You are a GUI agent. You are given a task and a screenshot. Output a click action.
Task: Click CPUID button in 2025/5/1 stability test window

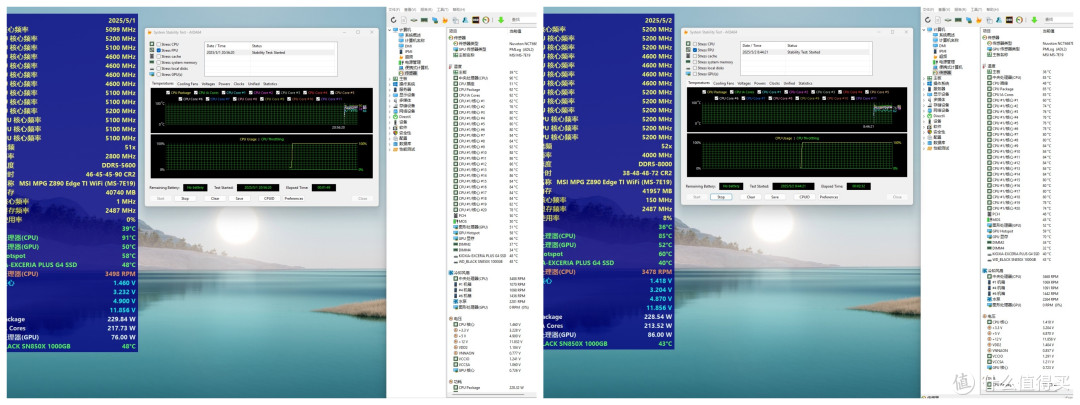(x=269, y=198)
